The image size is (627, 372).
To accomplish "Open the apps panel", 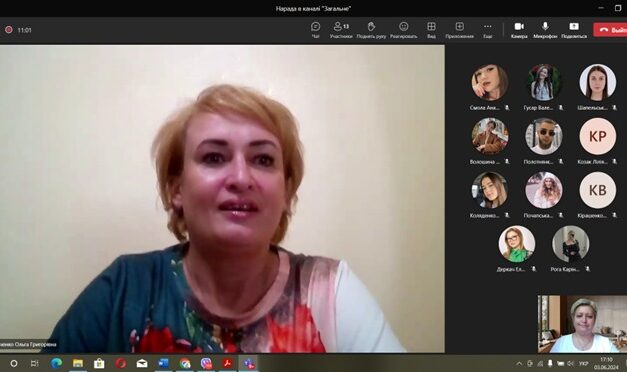I will pos(459,30).
